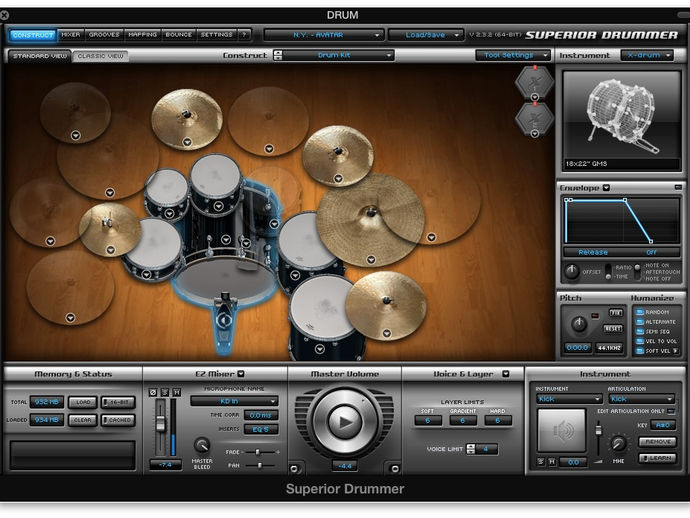The image size is (690, 518).
Task: Switch to the Grooves tab
Action: 104,34
